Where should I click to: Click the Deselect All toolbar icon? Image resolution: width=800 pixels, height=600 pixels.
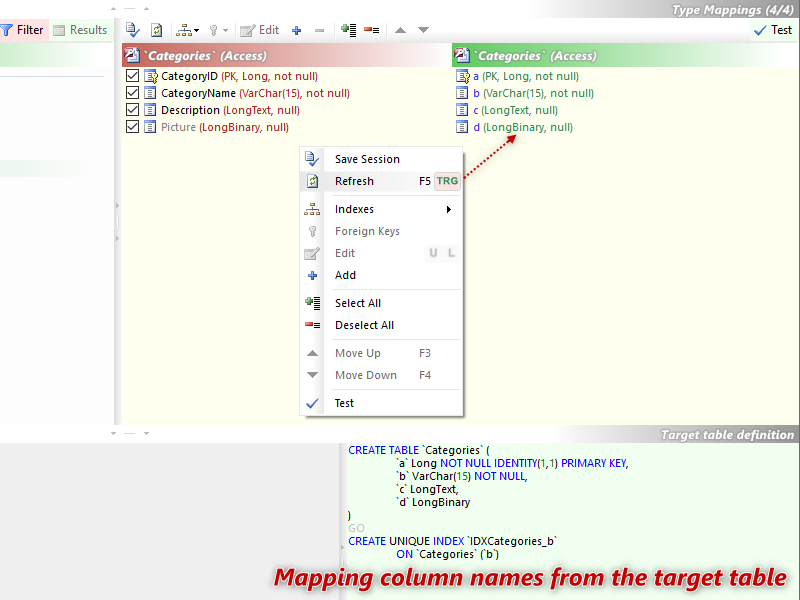(371, 31)
